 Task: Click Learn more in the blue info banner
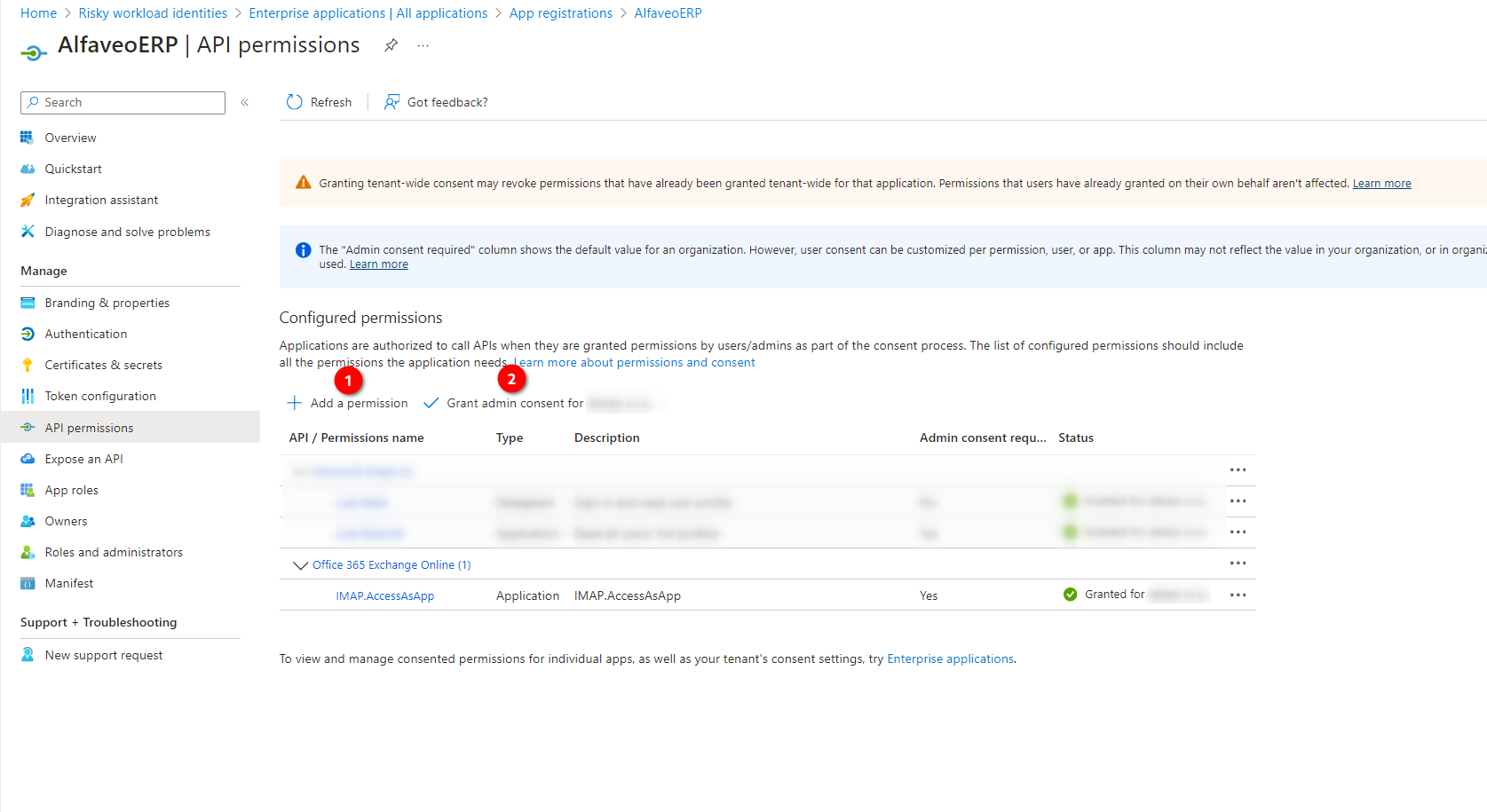coord(378,264)
